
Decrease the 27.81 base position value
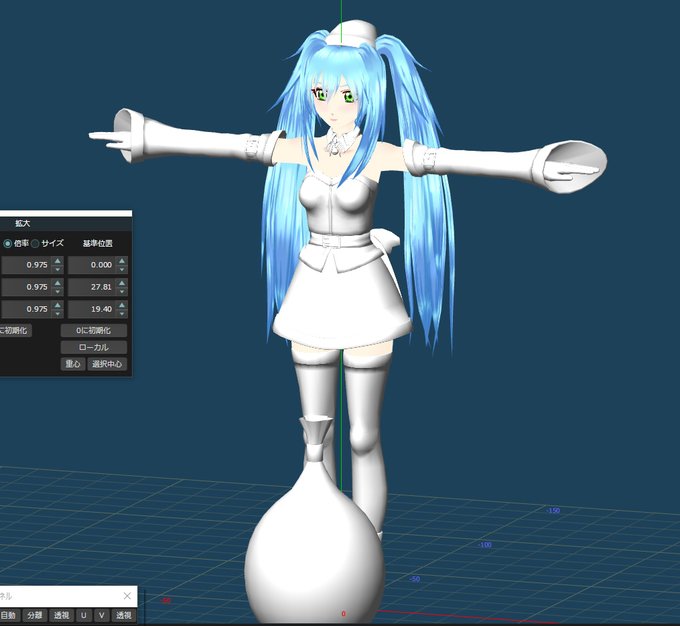coord(122,291)
